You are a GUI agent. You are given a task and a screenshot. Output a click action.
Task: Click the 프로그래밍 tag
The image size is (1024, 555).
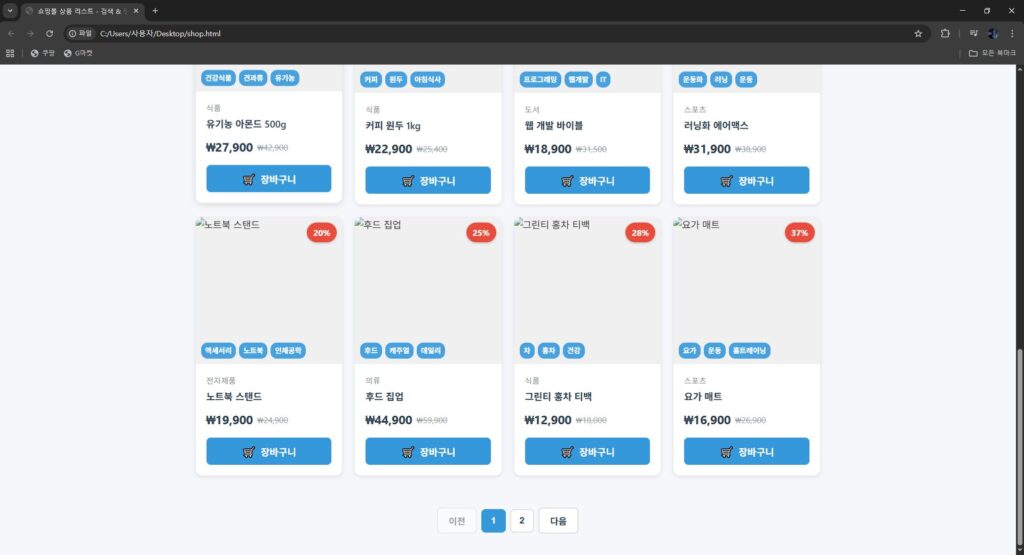tap(540, 79)
